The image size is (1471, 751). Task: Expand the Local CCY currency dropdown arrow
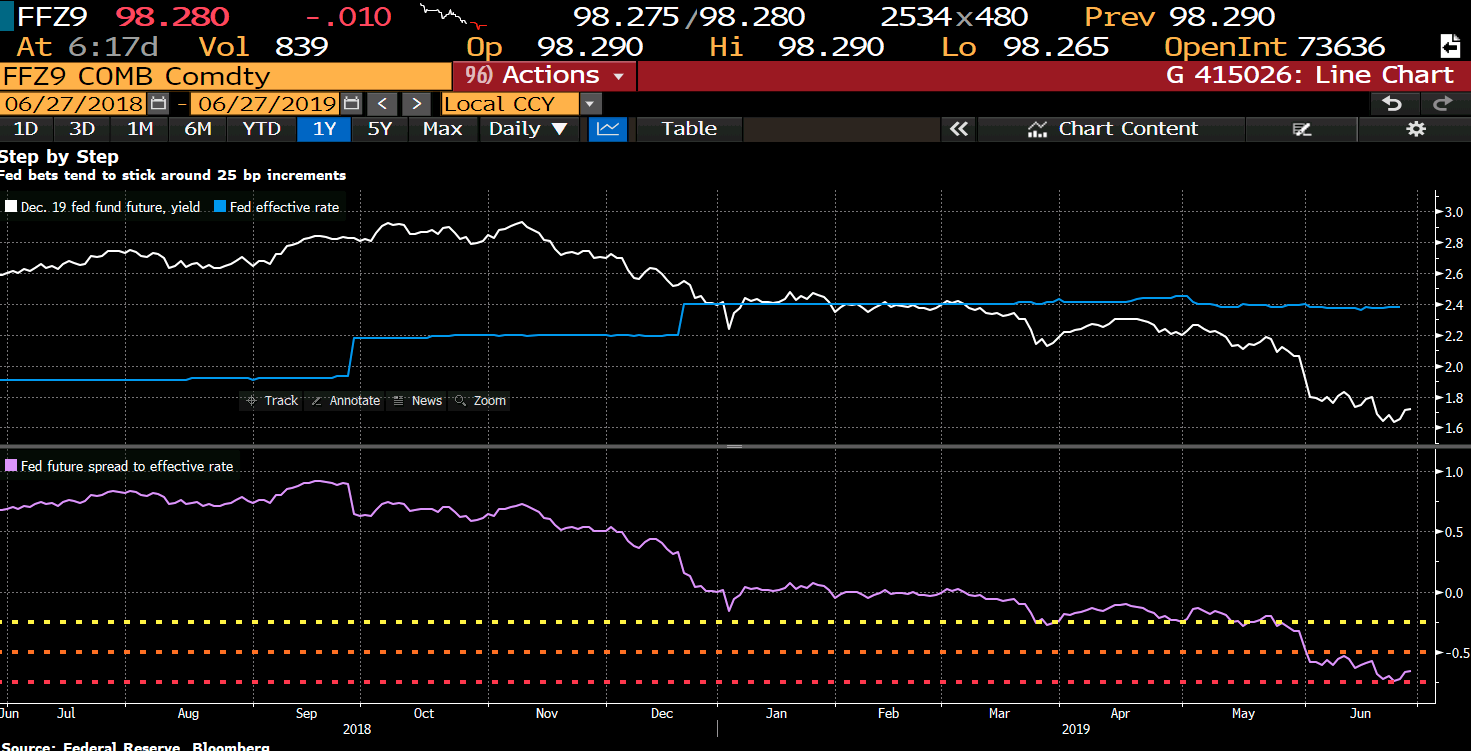tap(591, 104)
